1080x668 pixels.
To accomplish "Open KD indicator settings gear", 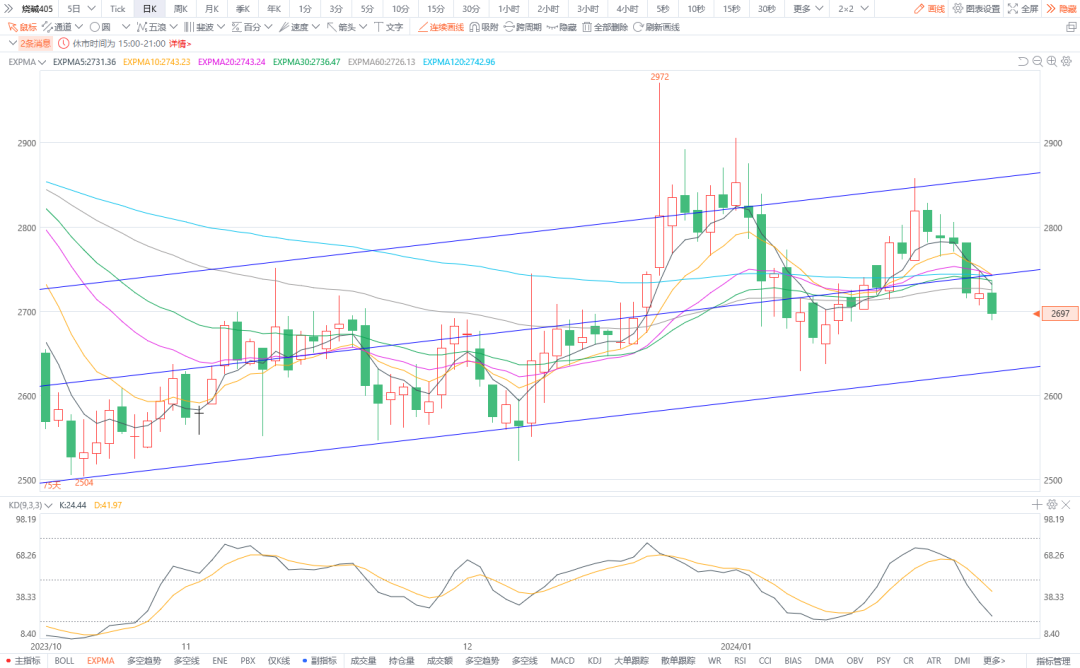I will 1052,505.
